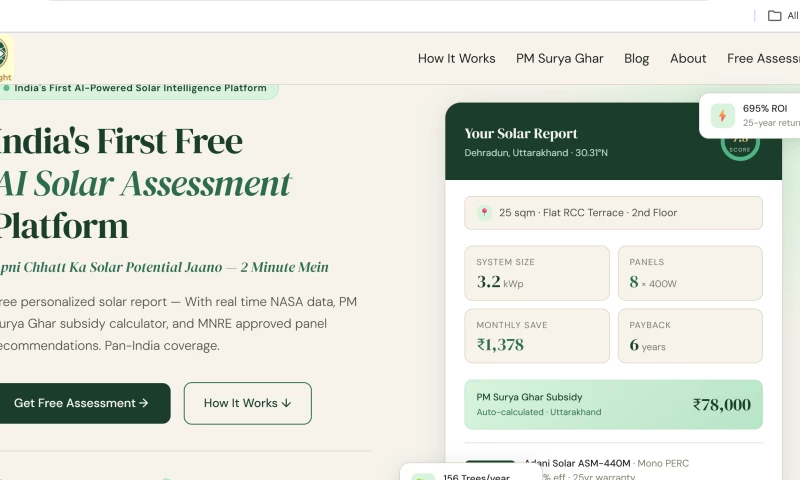Click the Monthly Save ₹1,378 card

coord(537,336)
